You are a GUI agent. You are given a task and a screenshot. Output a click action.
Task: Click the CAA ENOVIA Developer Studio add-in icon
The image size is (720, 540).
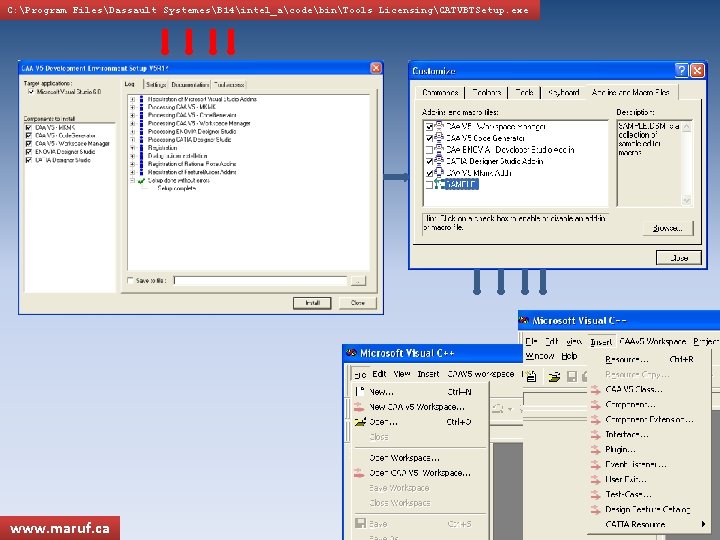tap(439, 149)
